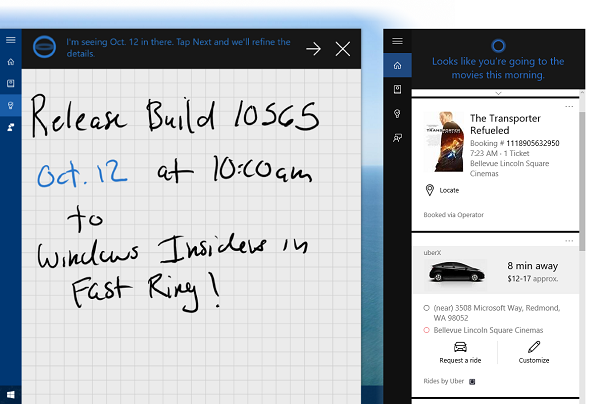
Task: Click Uber logo icon beside Rides by Uber
Action: pyautogui.click(x=472, y=381)
